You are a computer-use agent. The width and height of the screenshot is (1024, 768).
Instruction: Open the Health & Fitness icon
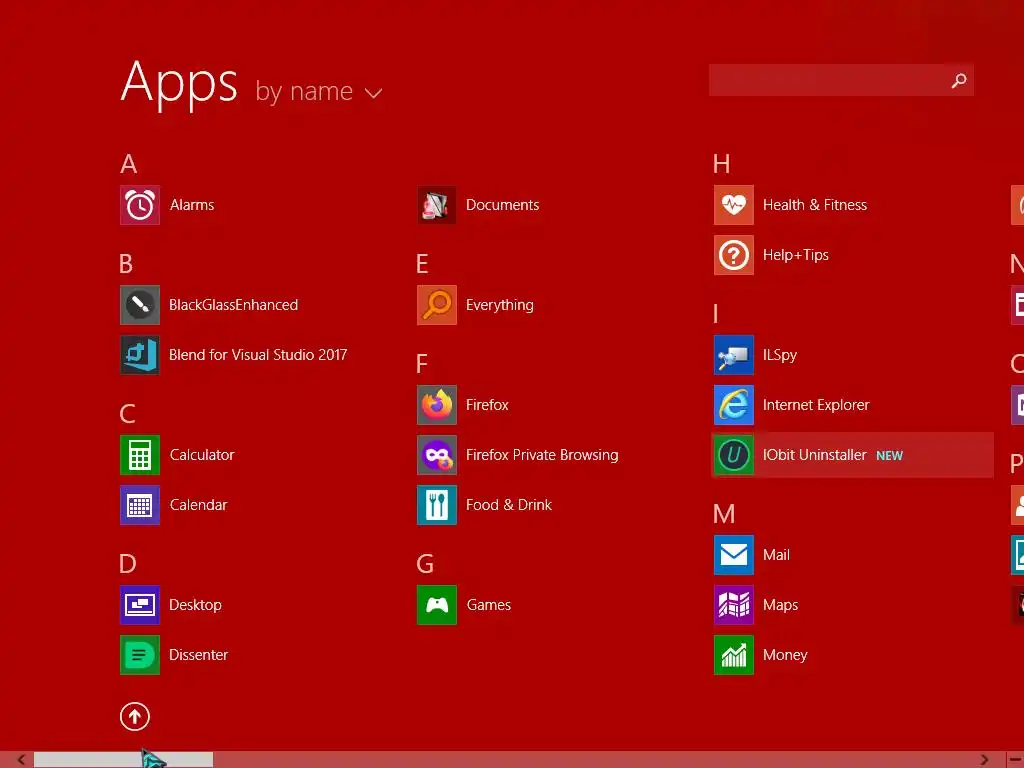click(734, 205)
